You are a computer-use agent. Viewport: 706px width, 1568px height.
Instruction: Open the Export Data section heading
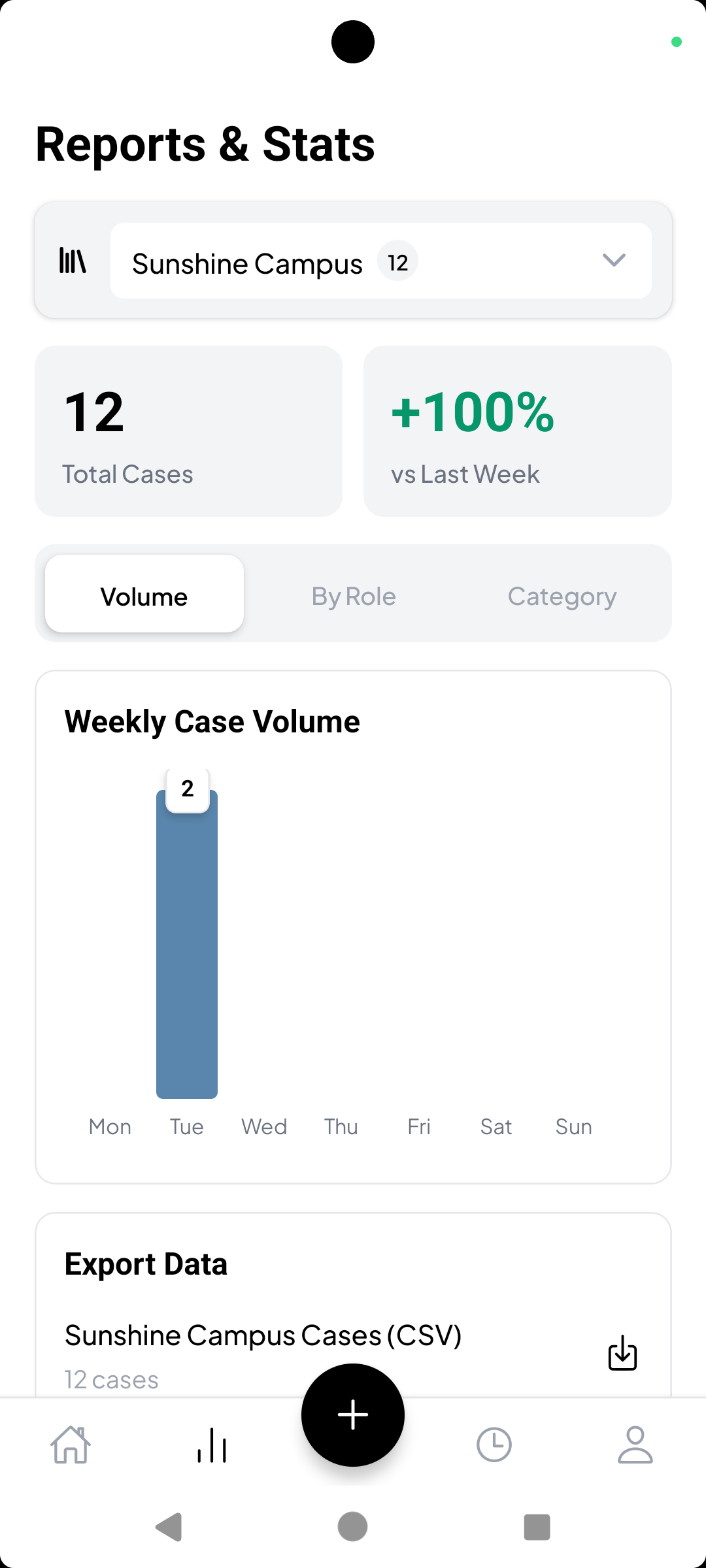146,1263
